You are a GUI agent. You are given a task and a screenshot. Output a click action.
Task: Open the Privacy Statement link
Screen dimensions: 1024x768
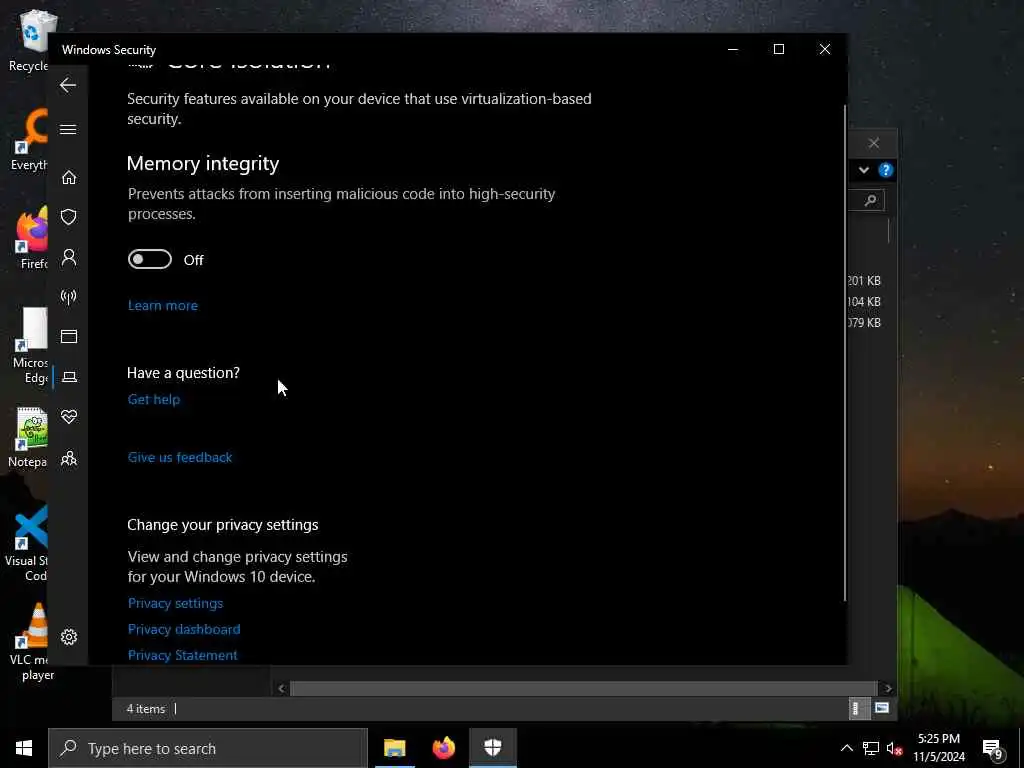tap(183, 655)
